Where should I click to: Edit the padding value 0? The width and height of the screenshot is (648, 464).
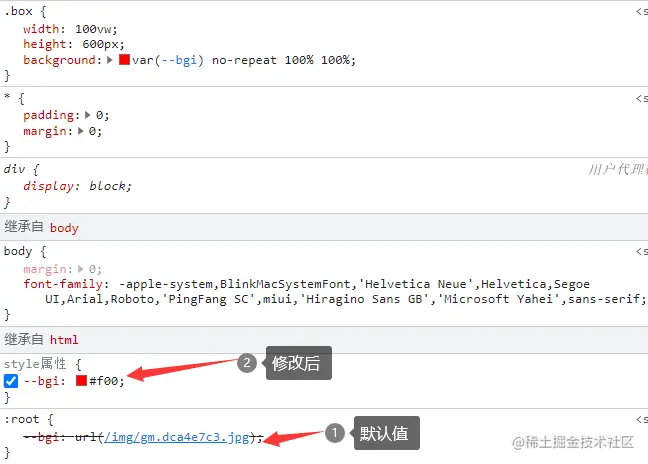99,115
